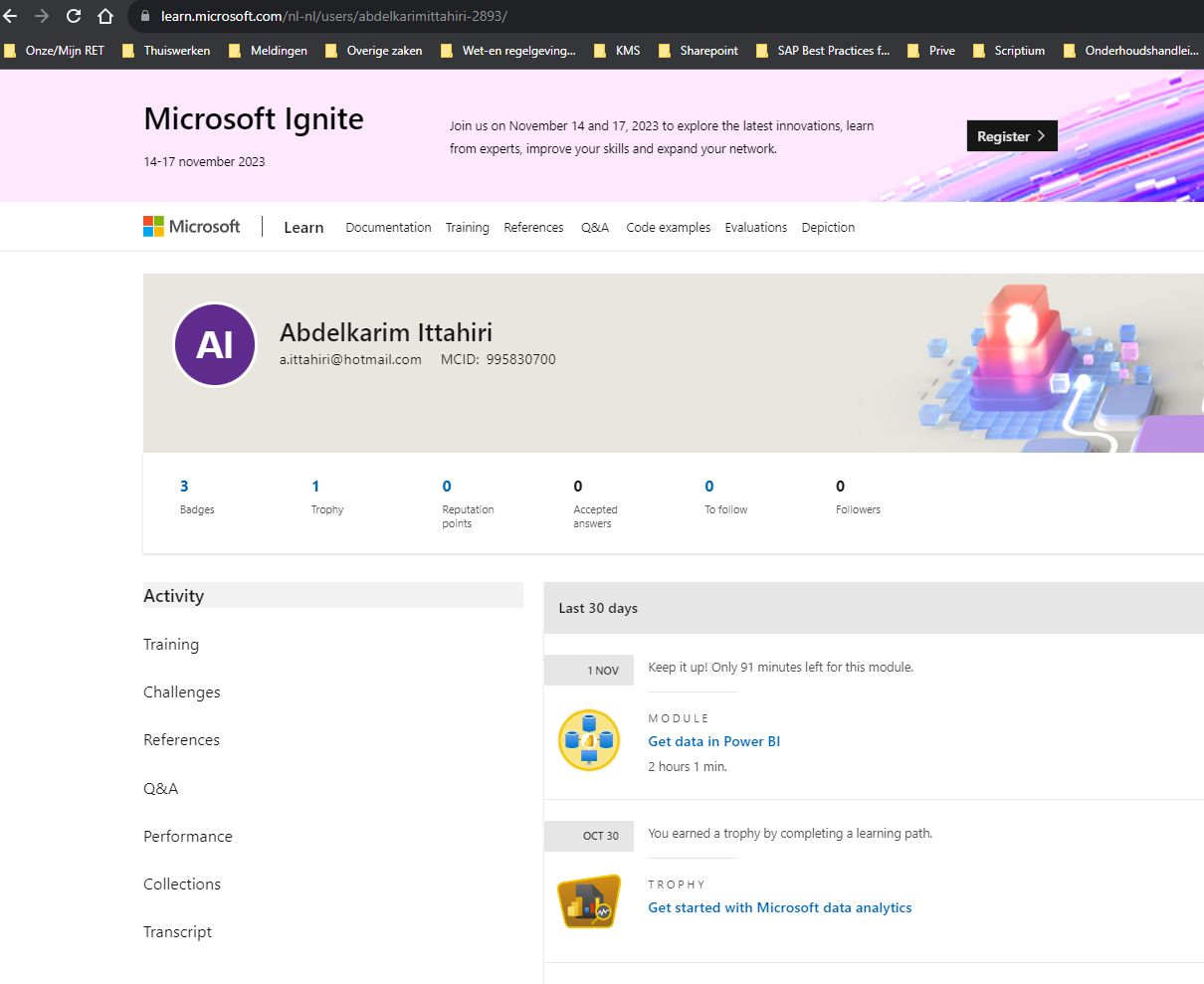Open the SAP Best Practices bookmark folder

click(823, 51)
